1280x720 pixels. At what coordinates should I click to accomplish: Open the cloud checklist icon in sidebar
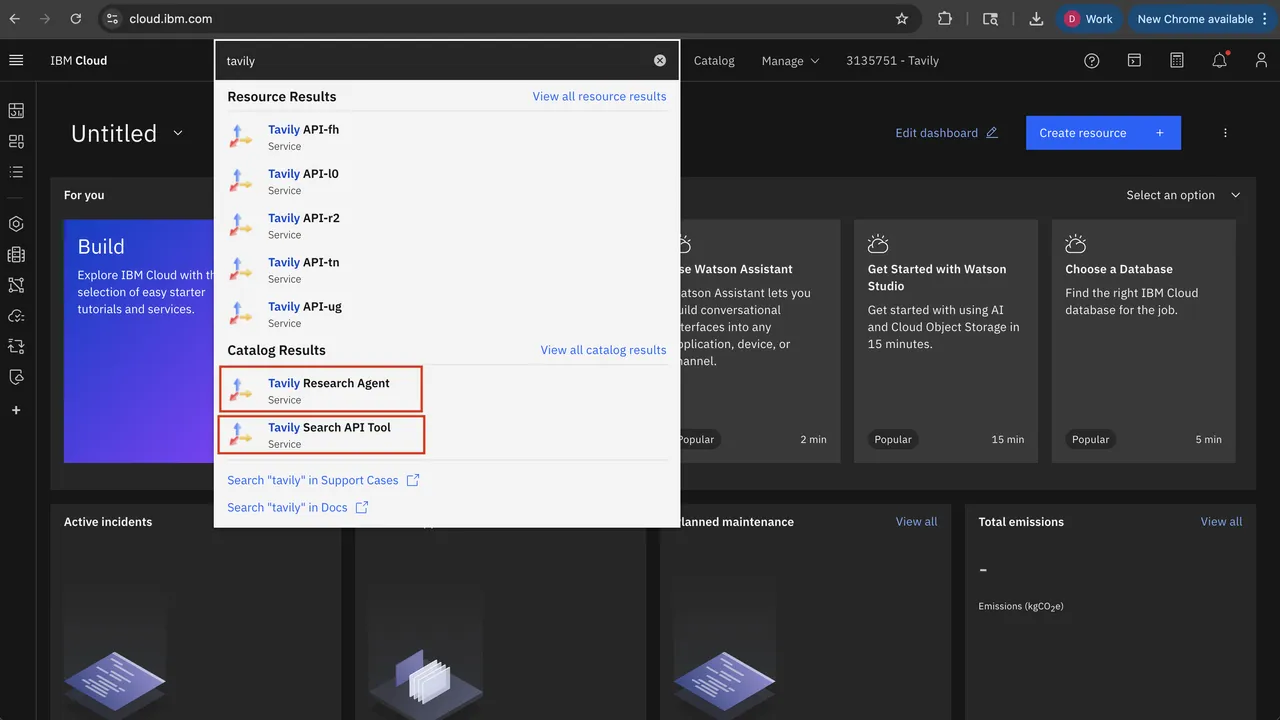pos(16,316)
